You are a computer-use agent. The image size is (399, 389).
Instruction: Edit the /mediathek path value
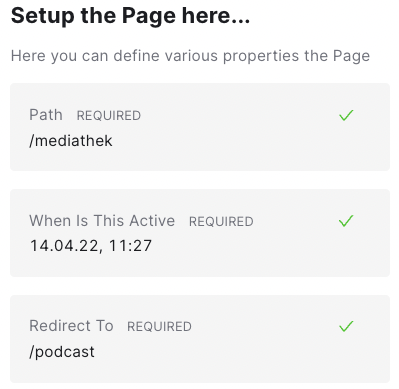71,141
